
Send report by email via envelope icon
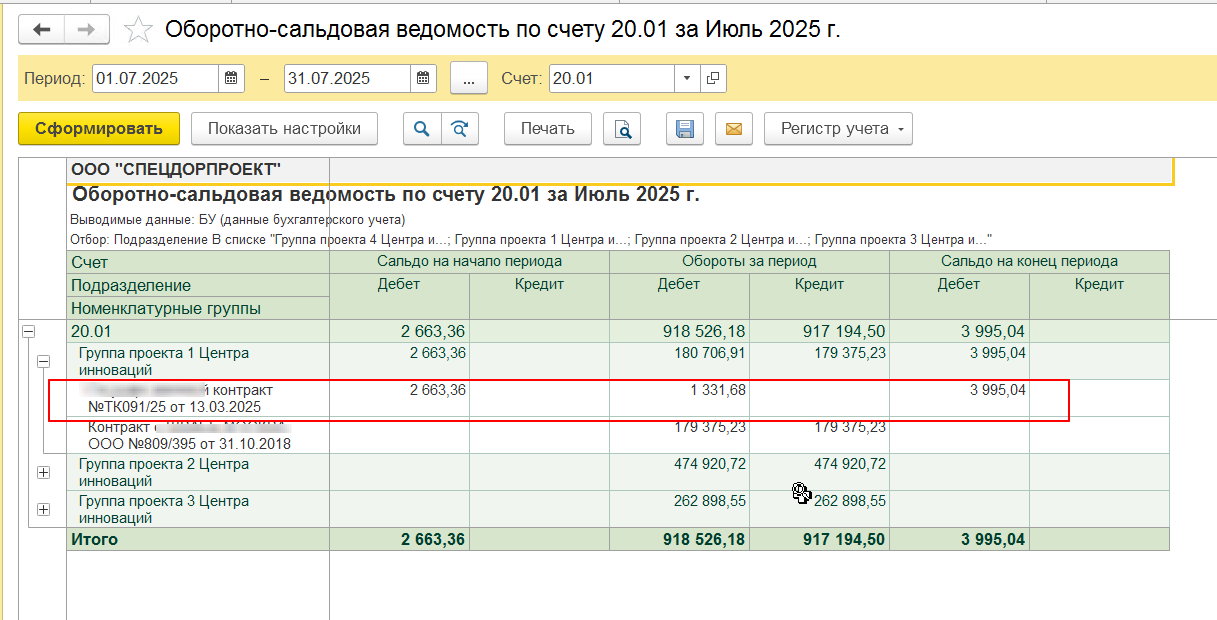point(733,128)
